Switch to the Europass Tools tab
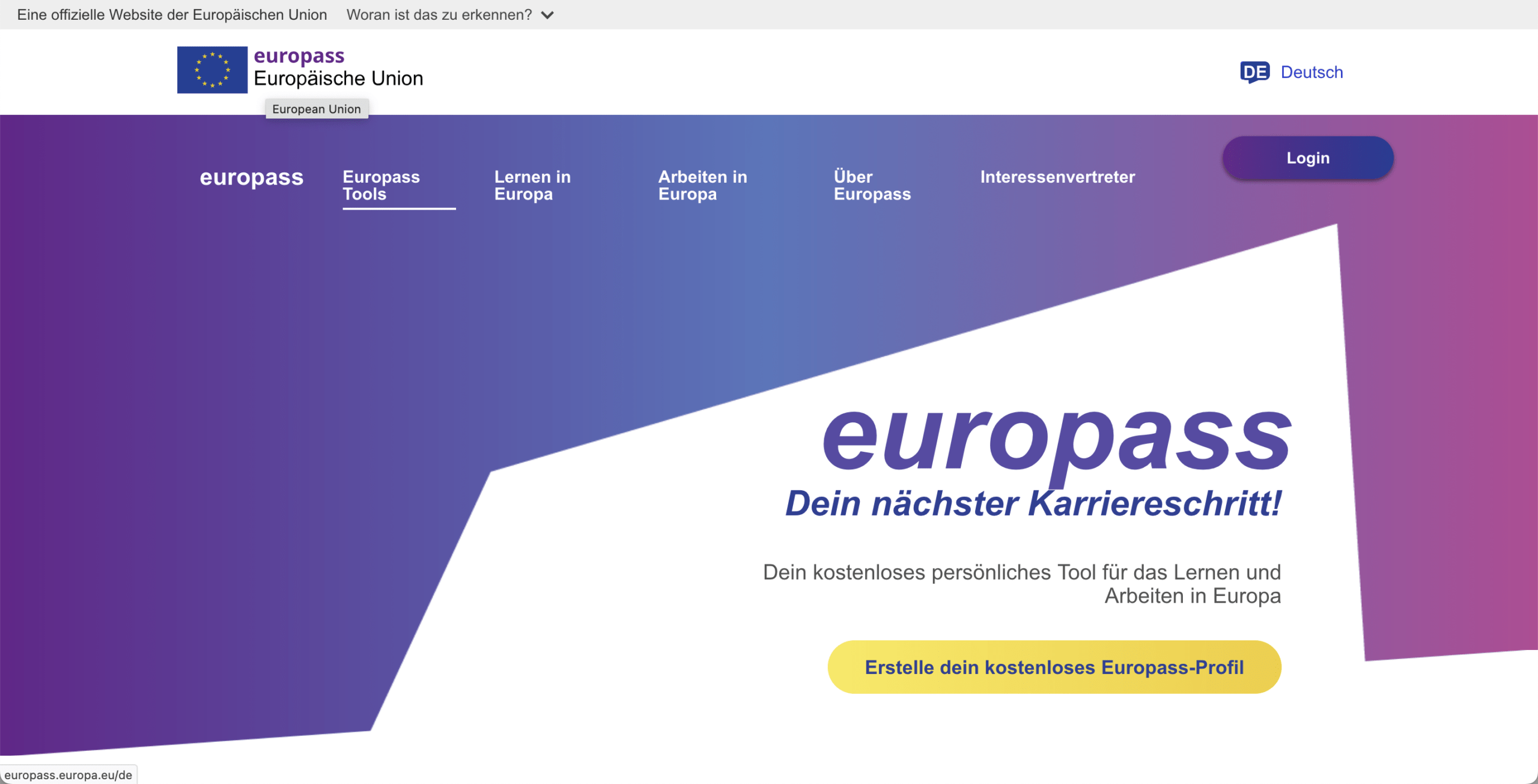This screenshot has width=1538, height=784. (381, 185)
